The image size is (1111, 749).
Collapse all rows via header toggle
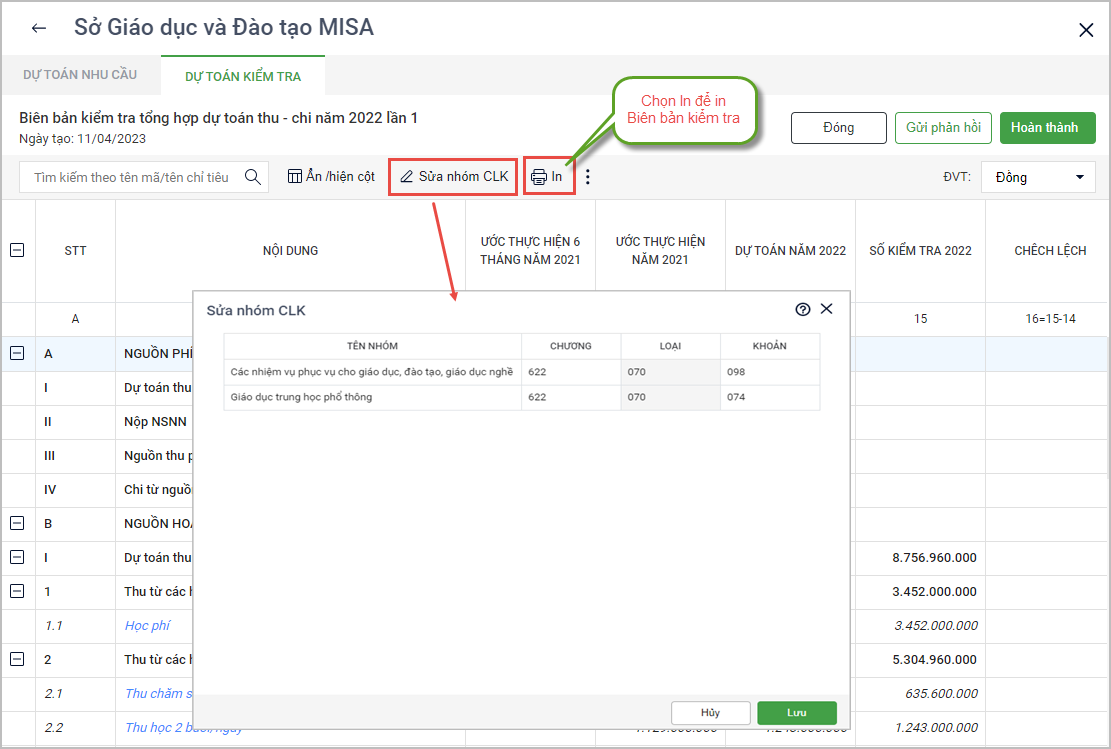[17, 250]
